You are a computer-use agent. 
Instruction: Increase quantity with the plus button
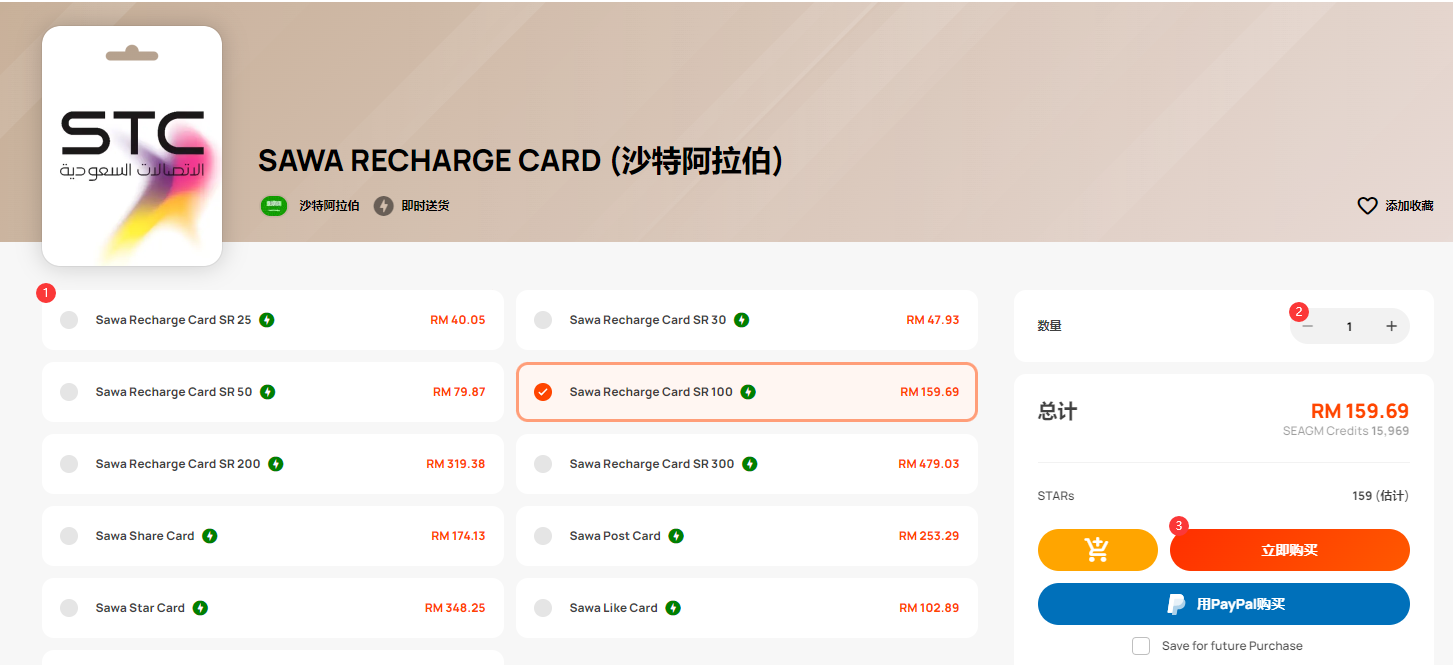point(1391,326)
